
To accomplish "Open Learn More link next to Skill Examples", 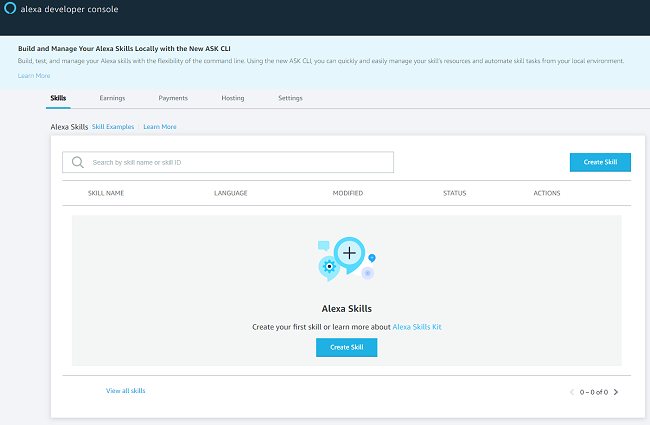I will click(160, 127).
